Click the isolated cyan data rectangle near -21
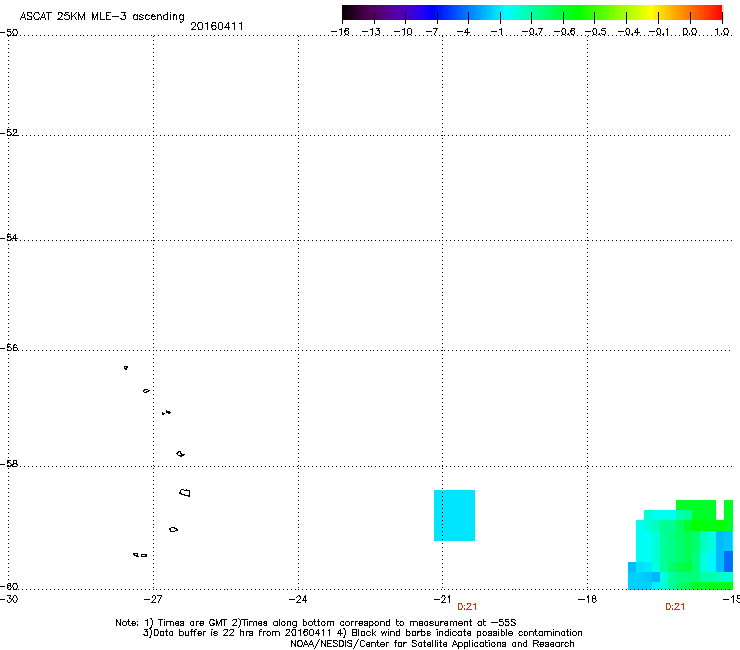Image resolution: width=740 pixels, height=650 pixels. click(x=454, y=515)
